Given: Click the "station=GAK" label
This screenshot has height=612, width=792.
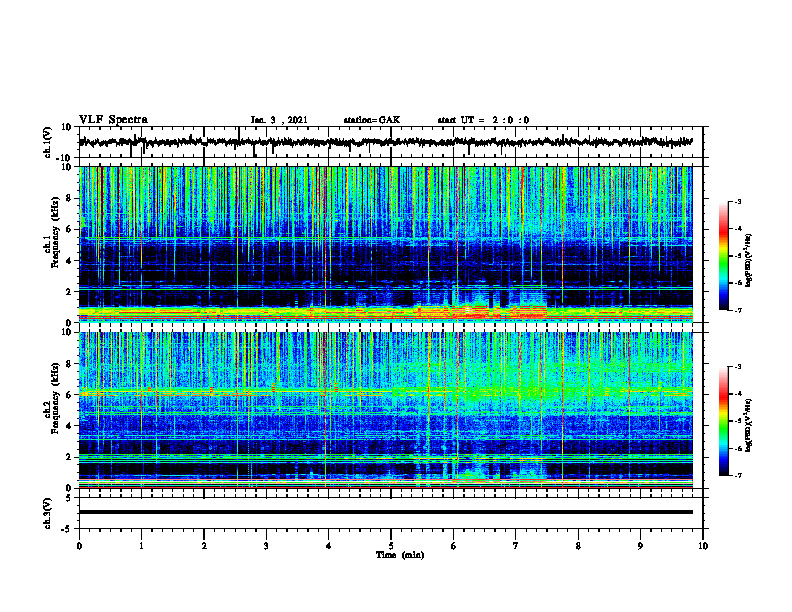Looking at the screenshot, I should pyautogui.click(x=372, y=120).
